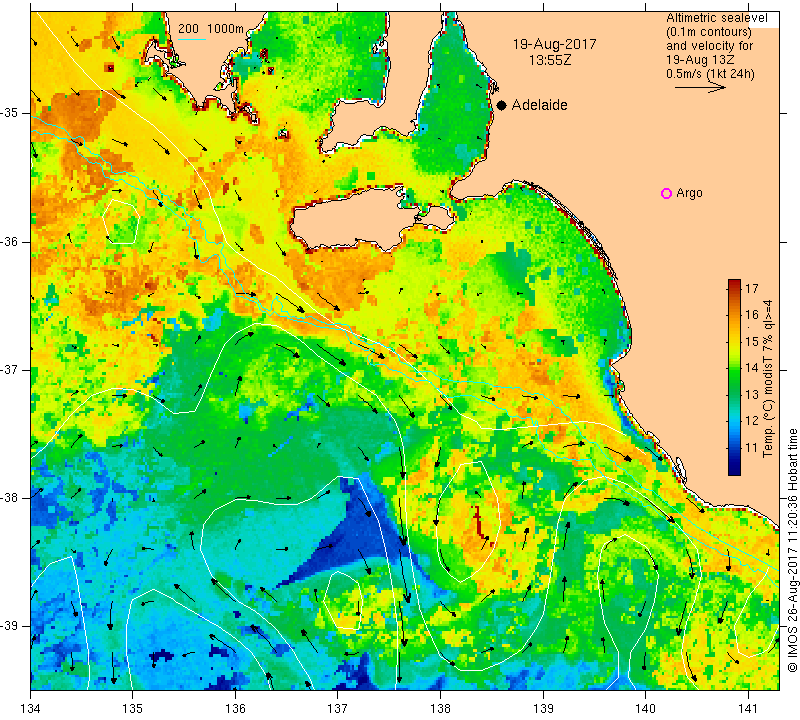The image size is (800, 720).
Task: Click the longitude axis label 141
Action: (748, 708)
